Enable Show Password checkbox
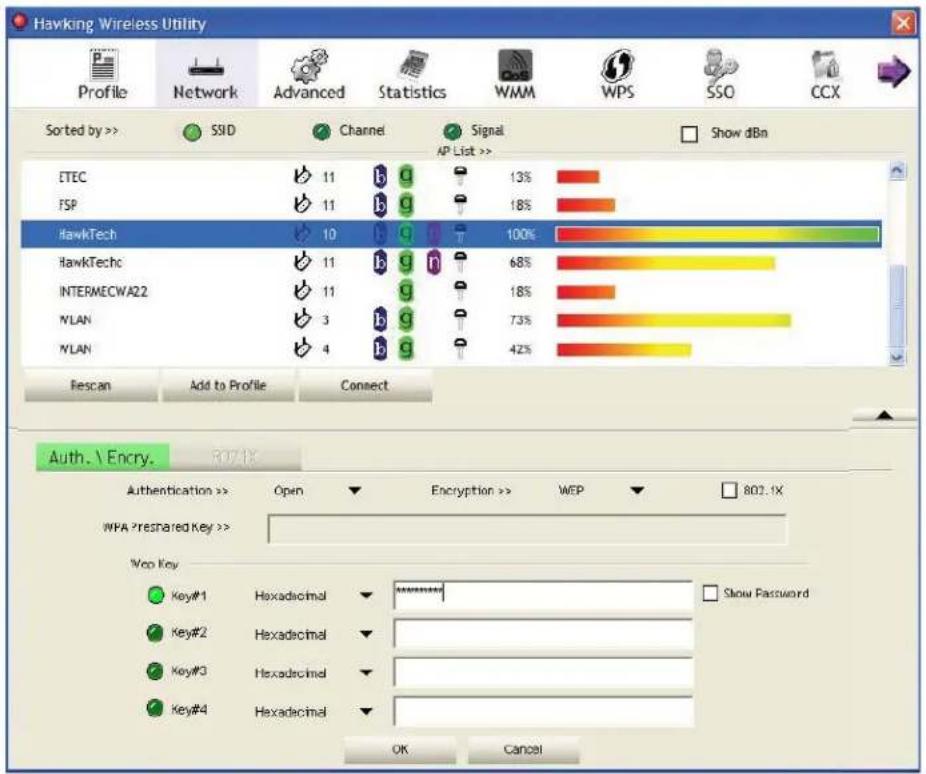The image size is (926, 774). 710,593
